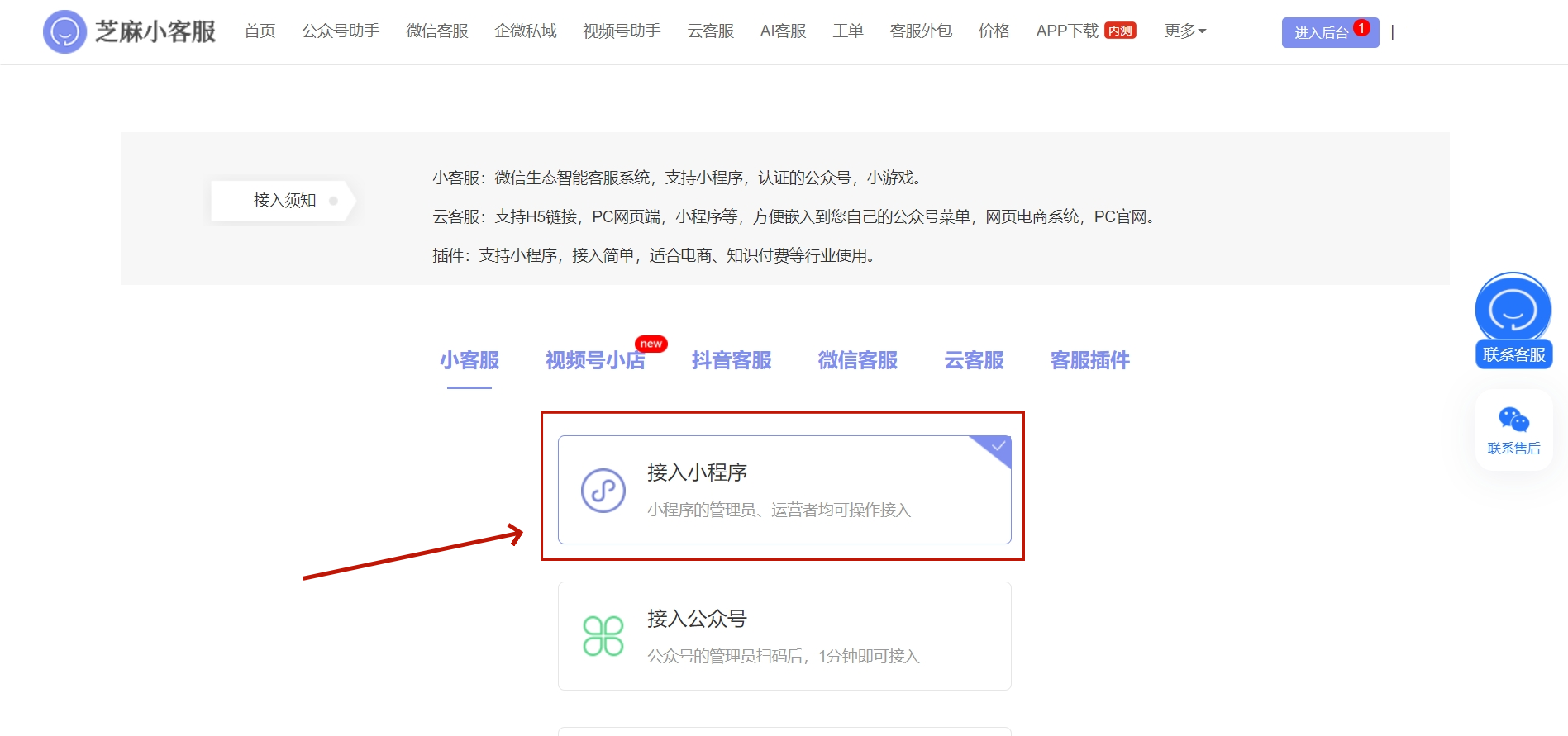The width and height of the screenshot is (1568, 736).
Task: Click the 进入后台 button
Action: click(1330, 32)
